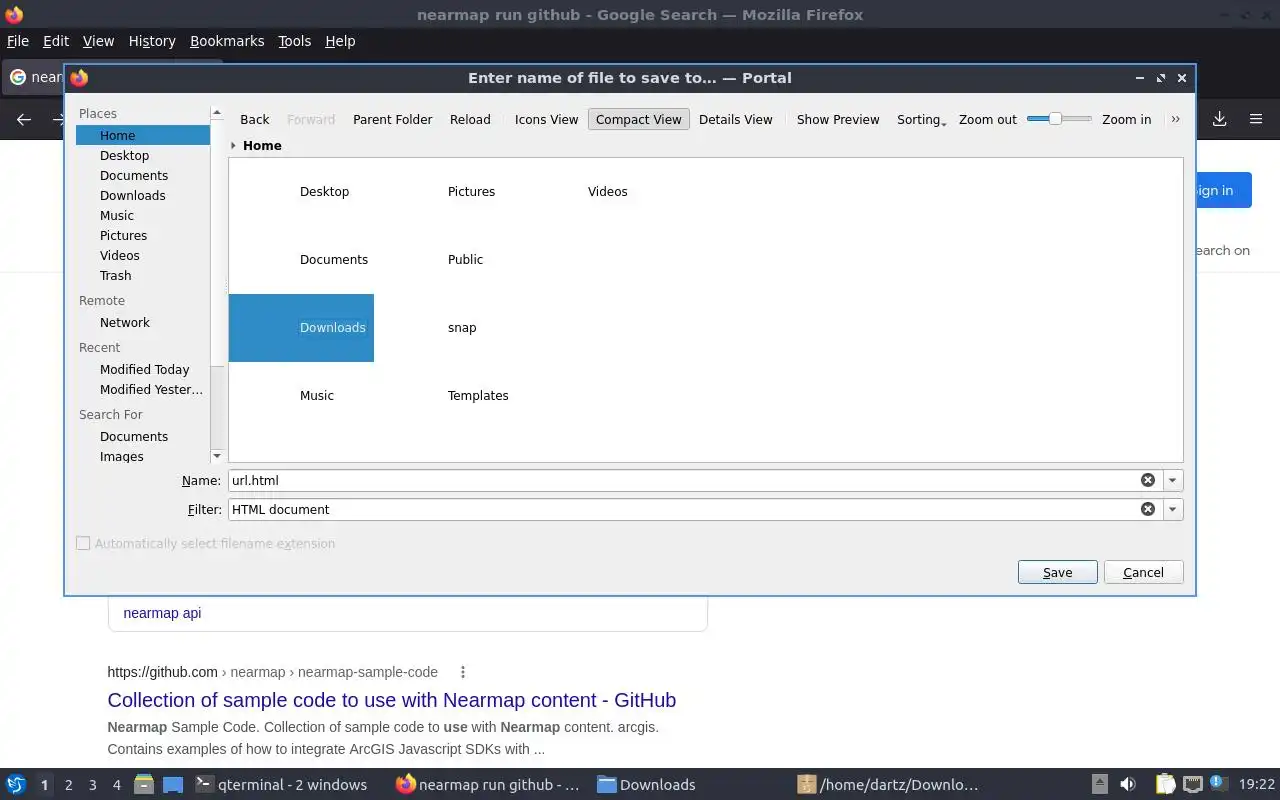Select the highlighted Downloads folder
Screen dimensions: 1280x800
[301, 328]
